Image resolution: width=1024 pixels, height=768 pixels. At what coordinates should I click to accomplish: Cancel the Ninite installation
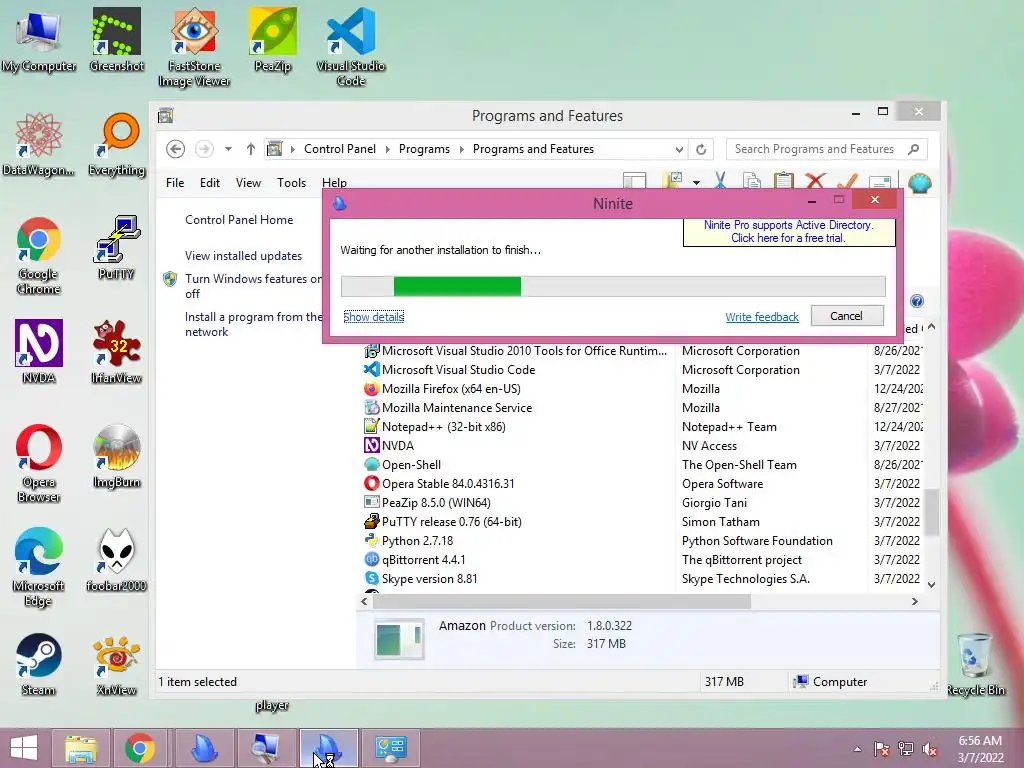coord(847,316)
